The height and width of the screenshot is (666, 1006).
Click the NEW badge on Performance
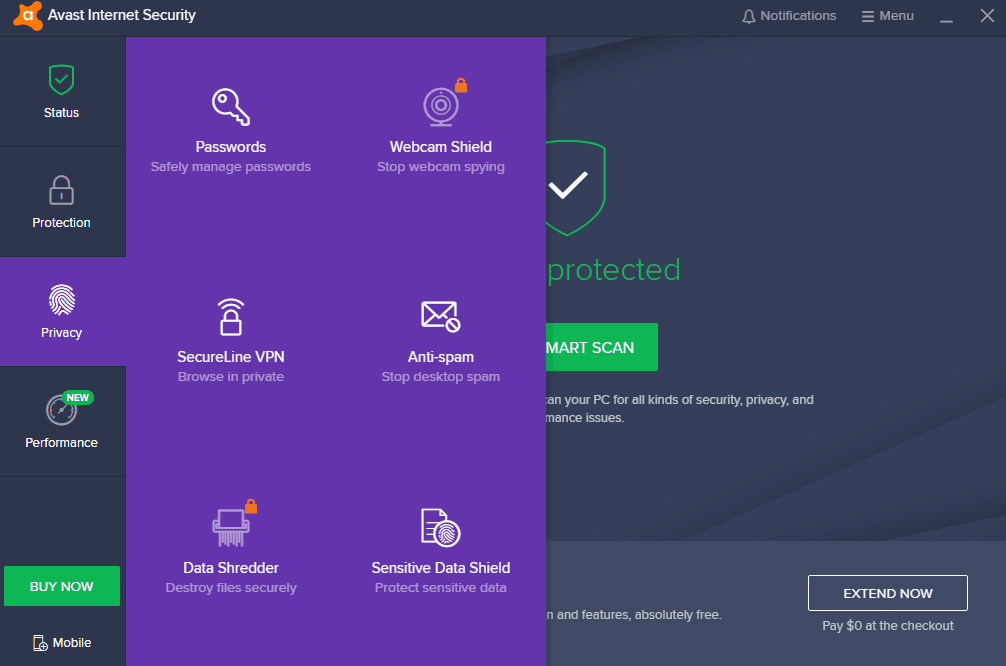[x=76, y=397]
